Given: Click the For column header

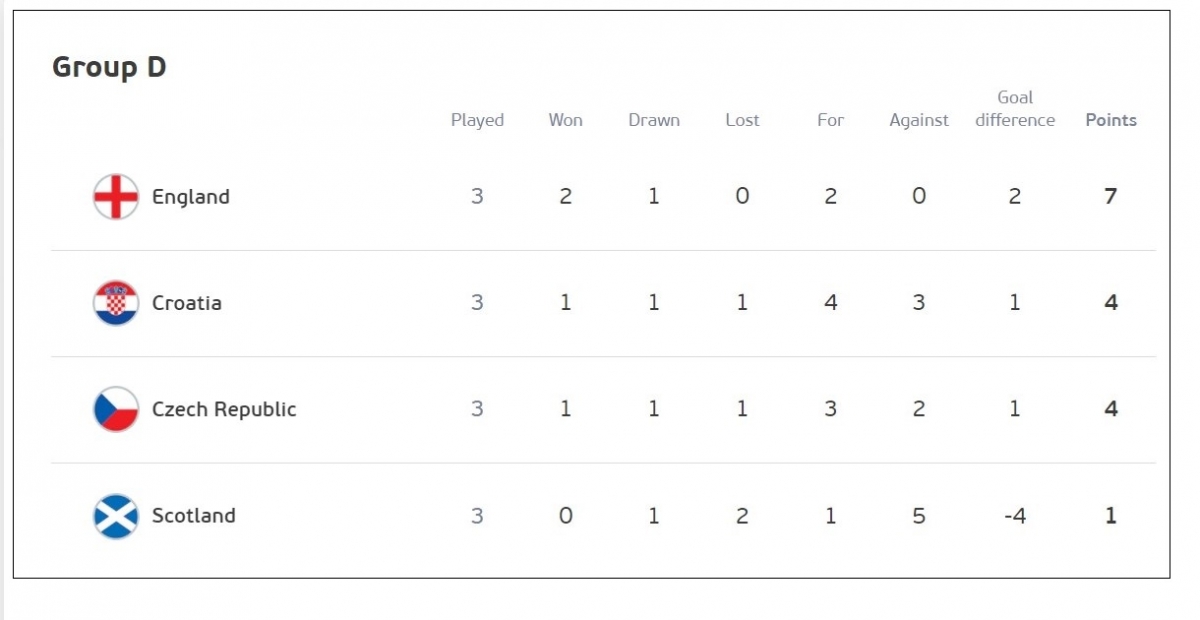Looking at the screenshot, I should 830,120.
